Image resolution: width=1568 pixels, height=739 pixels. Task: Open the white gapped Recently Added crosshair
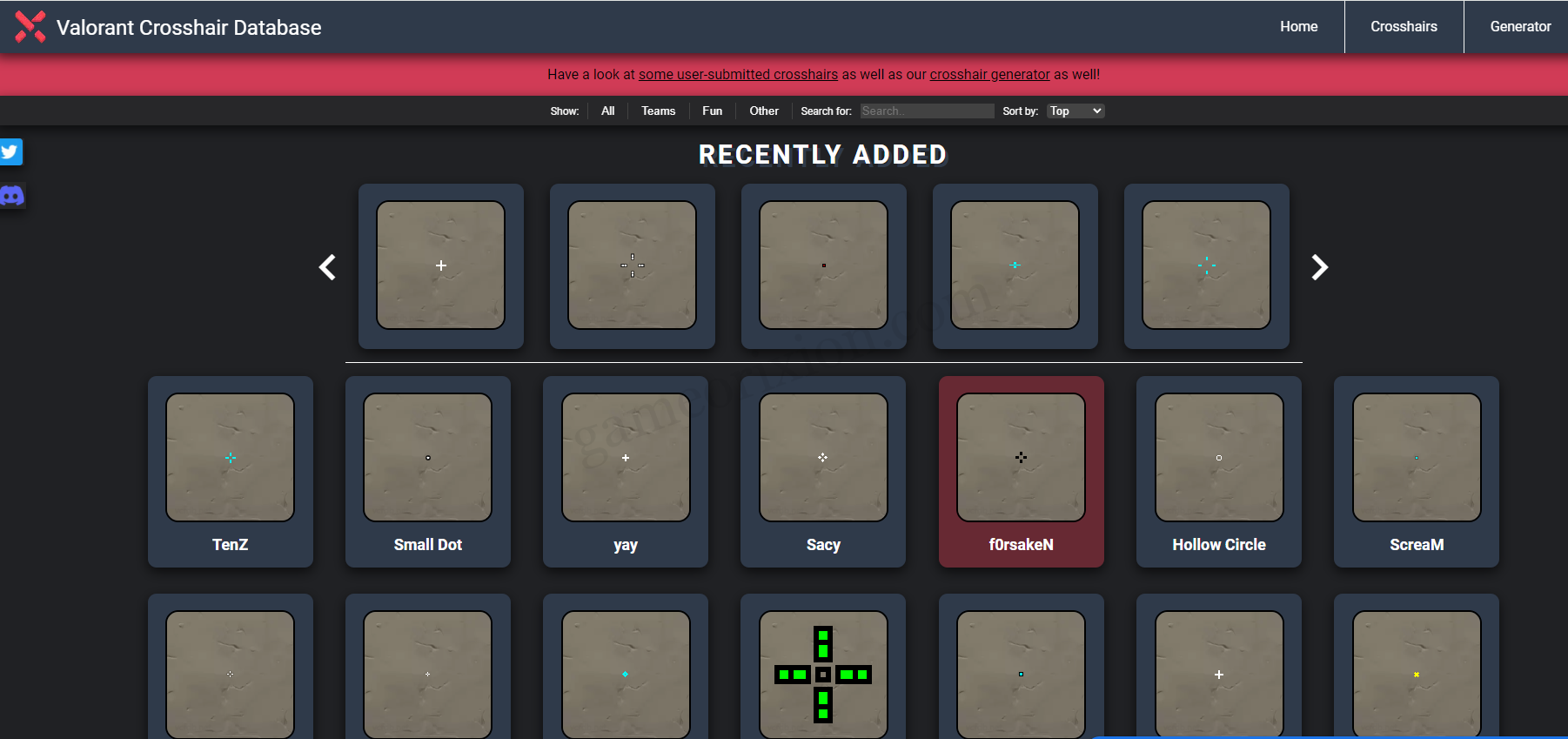633,266
